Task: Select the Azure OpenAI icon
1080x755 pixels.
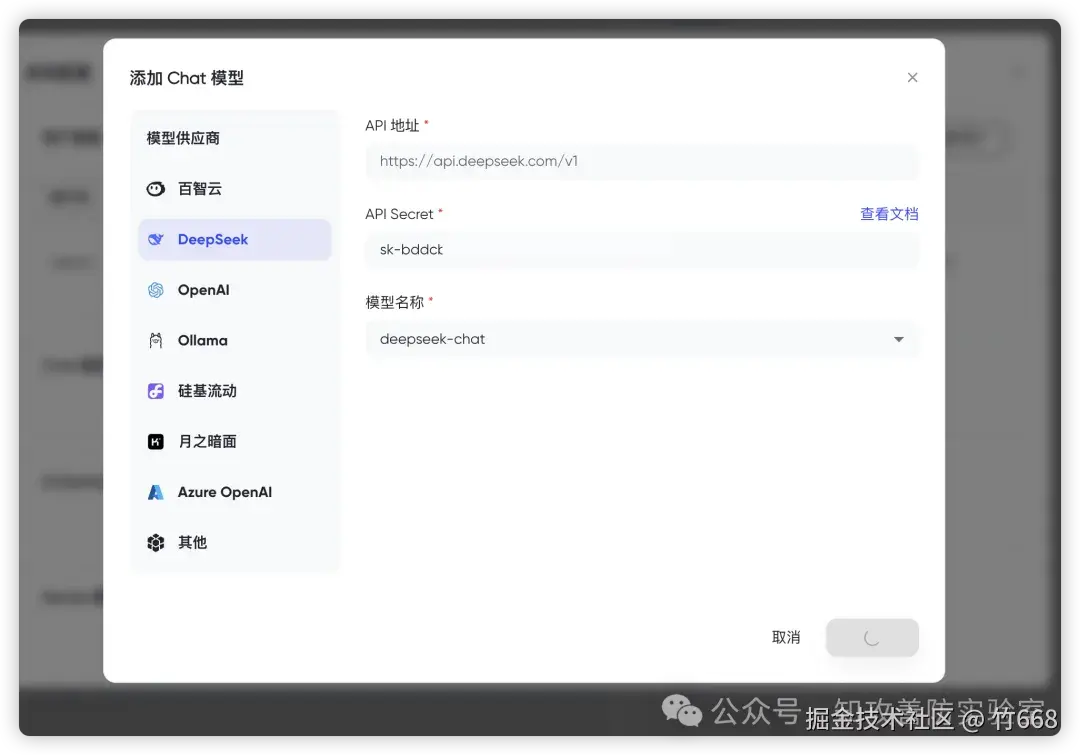Action: click(x=155, y=491)
